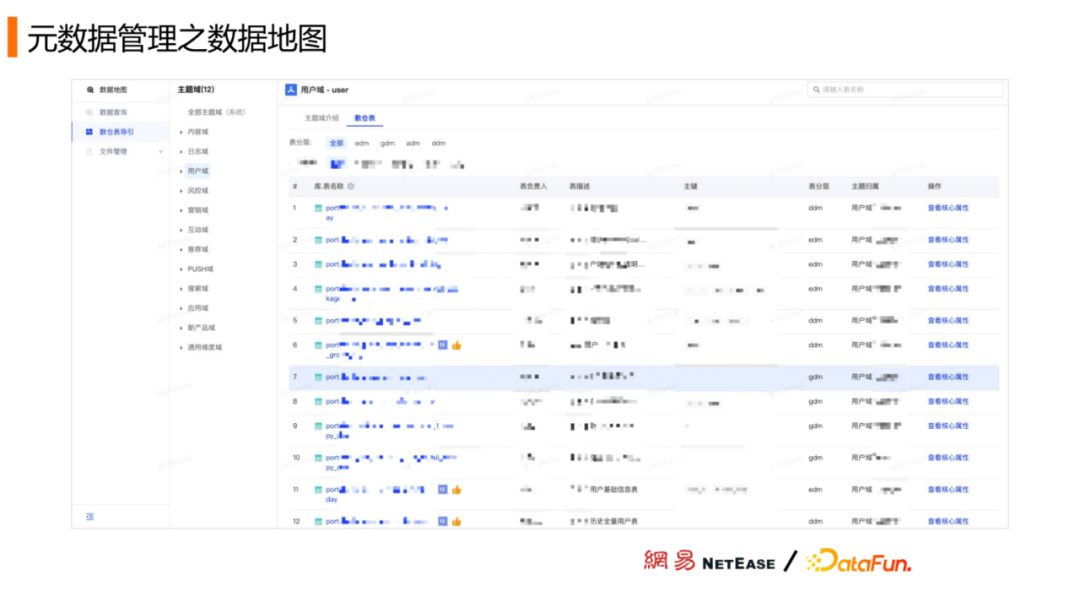Viewport: 1080px width, 608px height.
Task: Click 查看核心属性 link in row 1
Action: click(x=948, y=208)
